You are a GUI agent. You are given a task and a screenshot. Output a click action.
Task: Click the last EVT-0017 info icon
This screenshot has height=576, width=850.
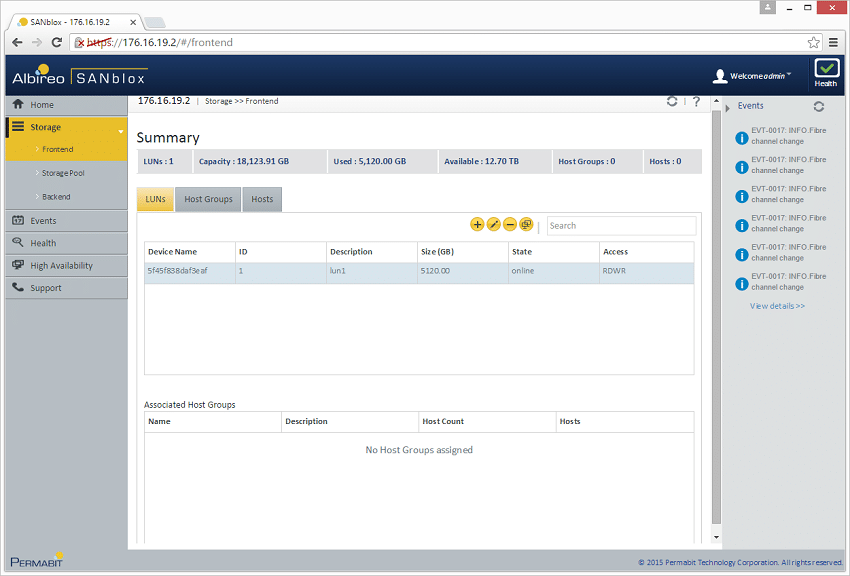point(742,284)
